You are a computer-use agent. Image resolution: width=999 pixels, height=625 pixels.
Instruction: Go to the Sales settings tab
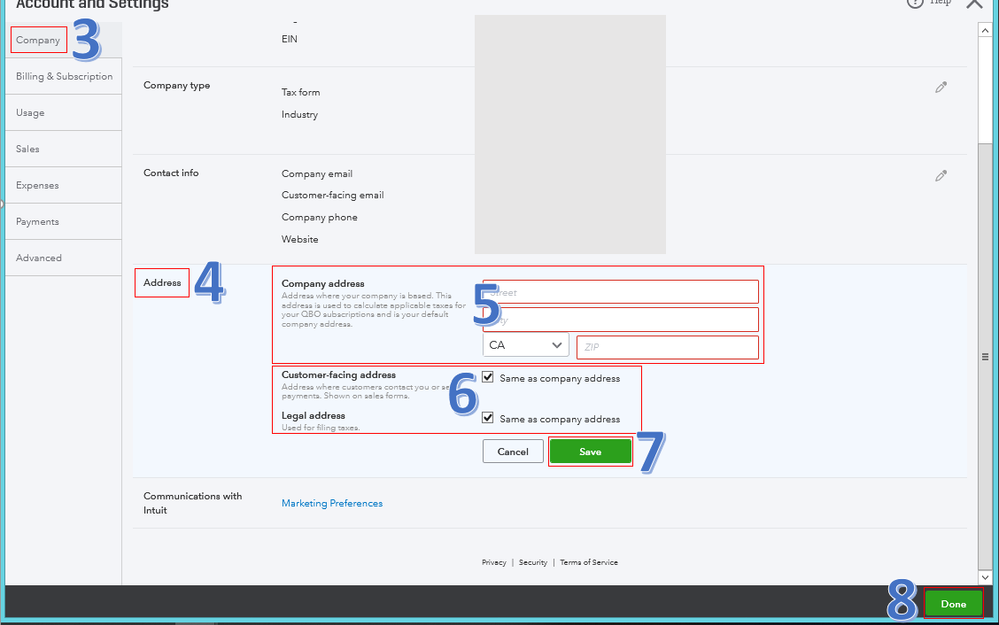(x=64, y=149)
